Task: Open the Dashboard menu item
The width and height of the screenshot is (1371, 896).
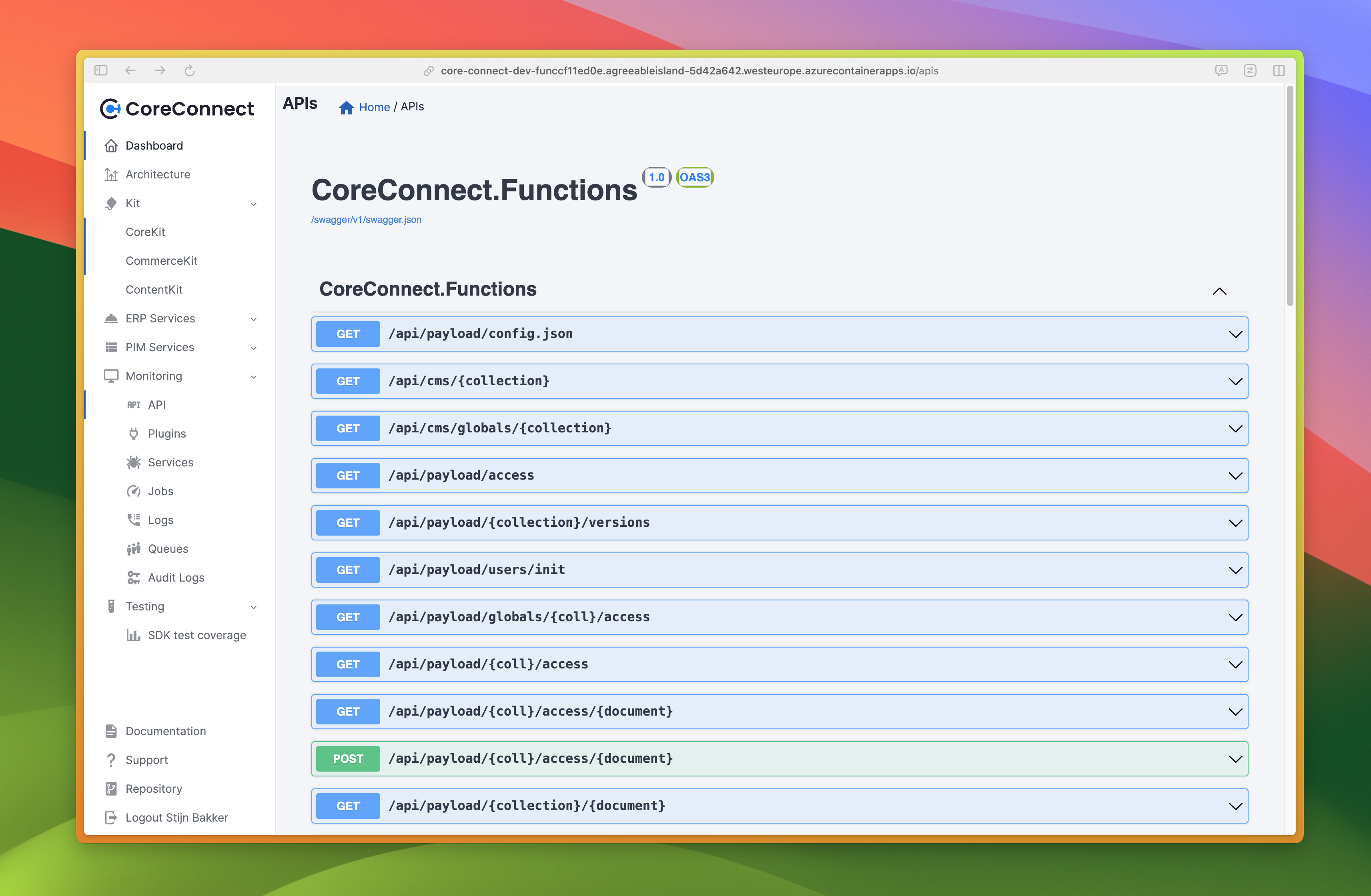Action: pos(154,146)
